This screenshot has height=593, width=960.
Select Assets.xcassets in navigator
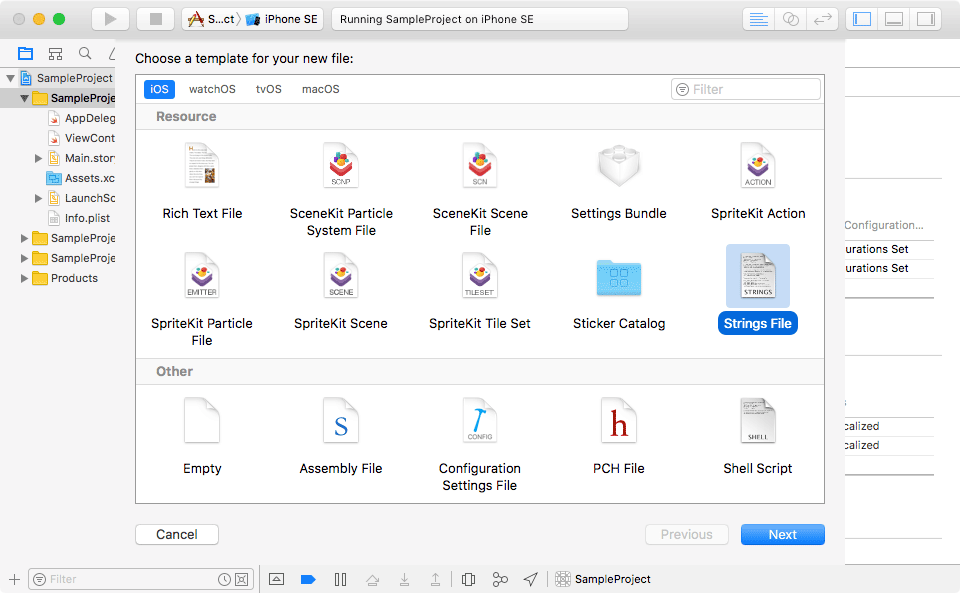click(x=81, y=178)
